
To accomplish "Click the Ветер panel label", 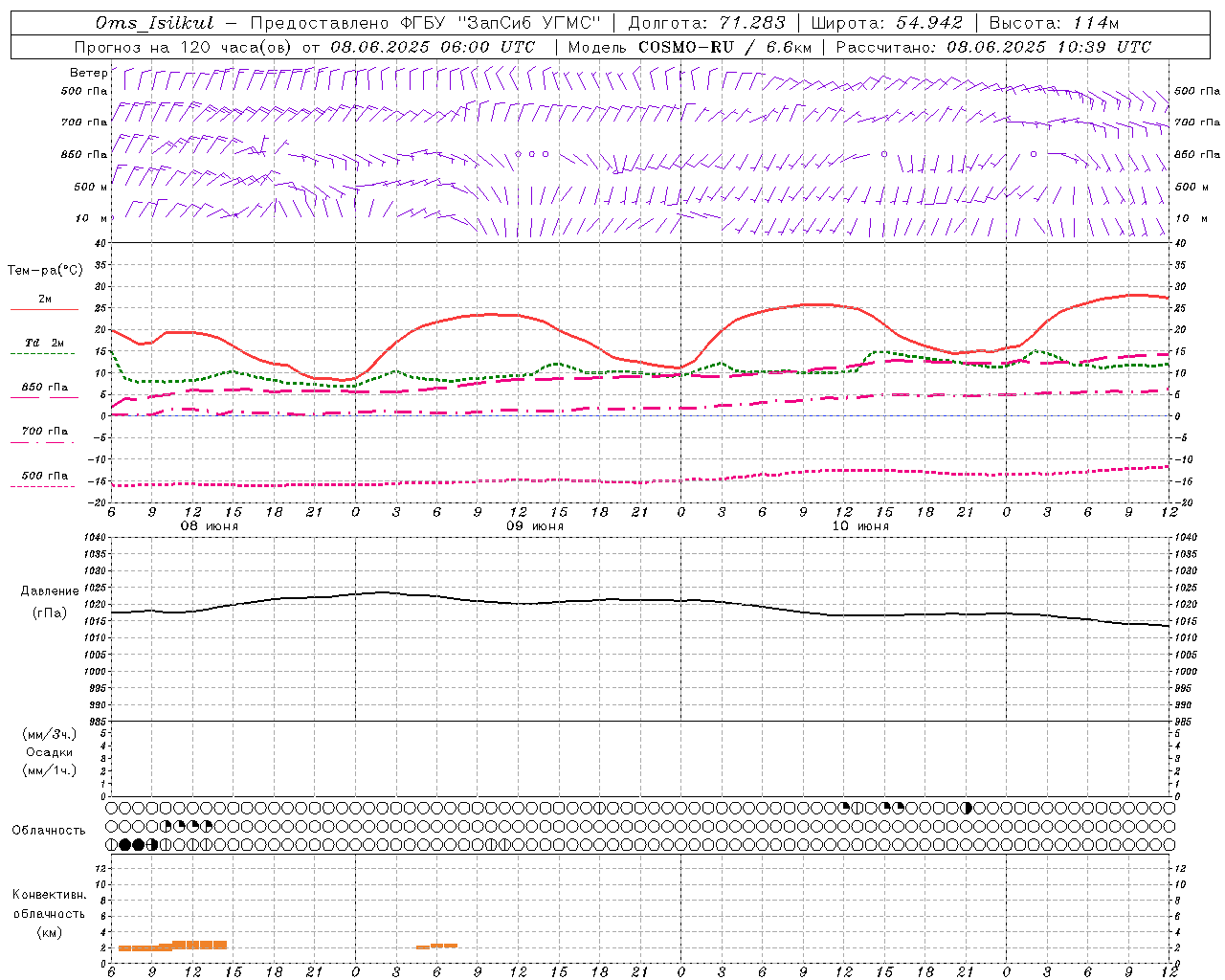I will click(88, 73).
